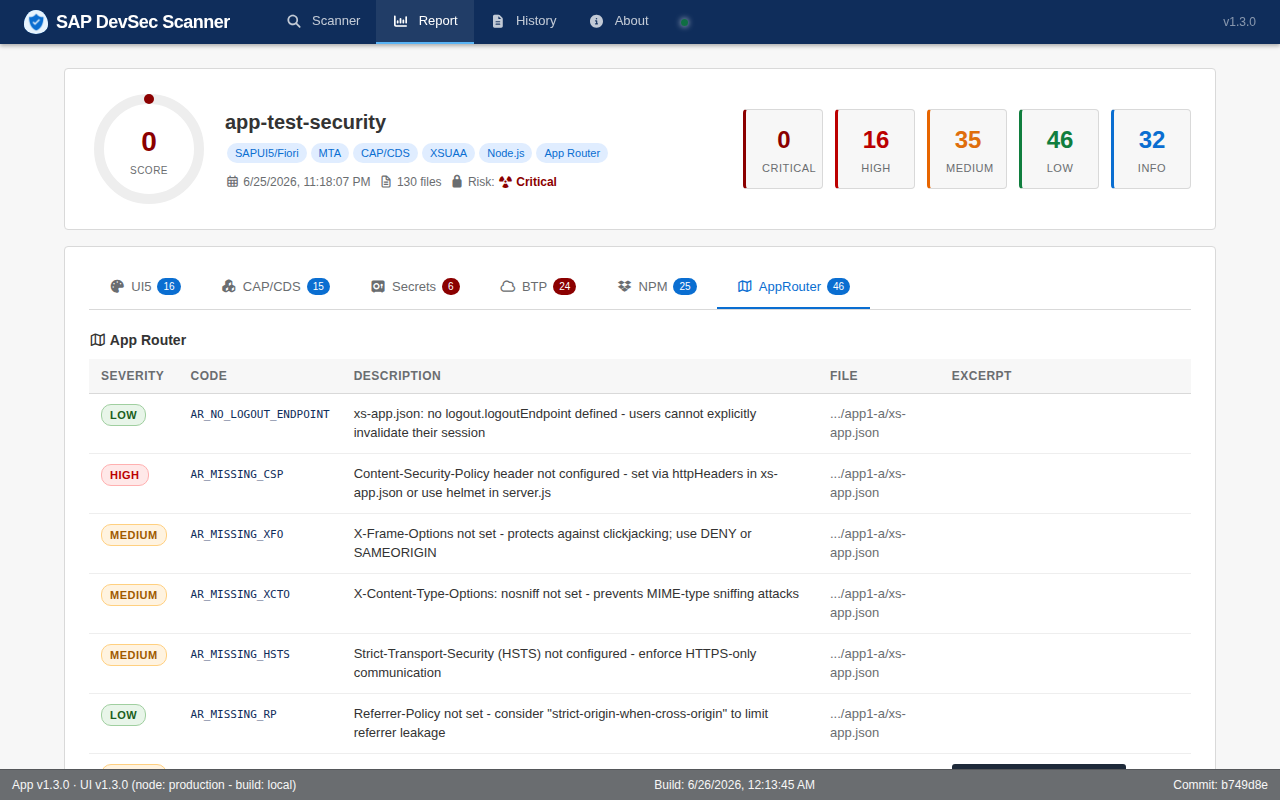Screen dimensions: 1280x800
Task: Select the MTA tag
Action: point(330,153)
